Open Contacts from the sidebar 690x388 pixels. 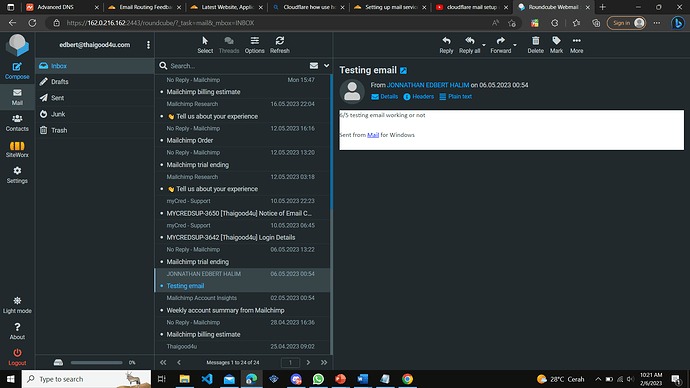(17, 123)
